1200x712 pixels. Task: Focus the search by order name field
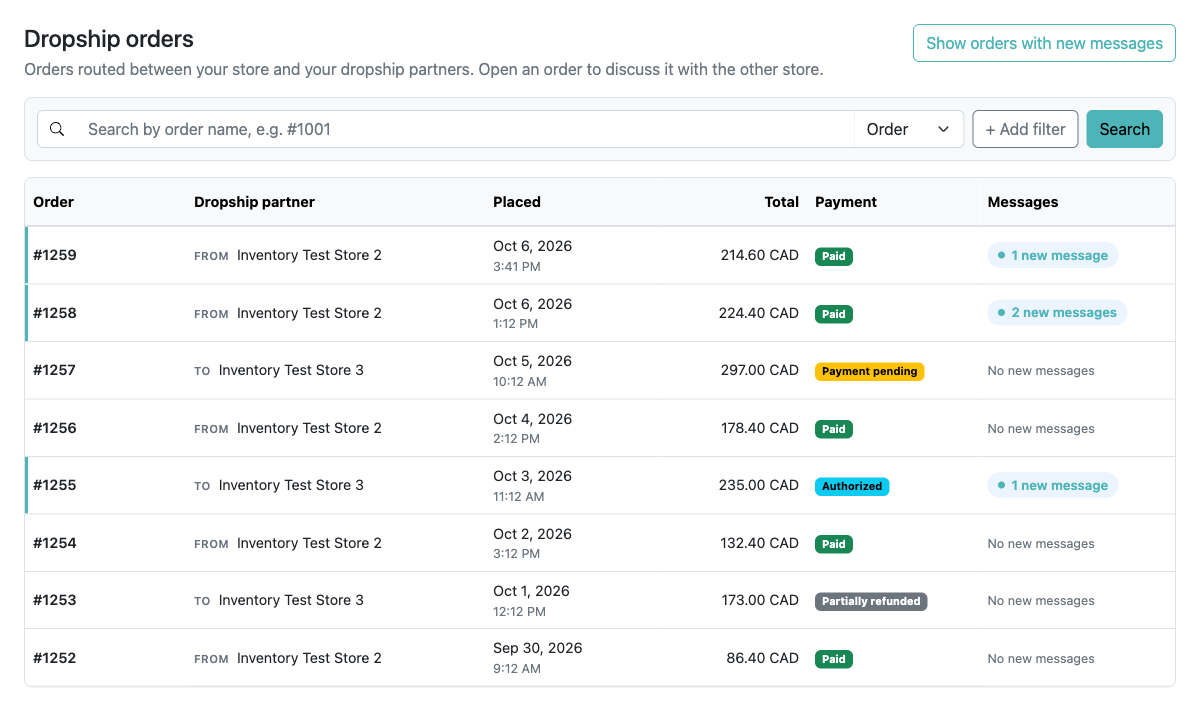pos(465,129)
